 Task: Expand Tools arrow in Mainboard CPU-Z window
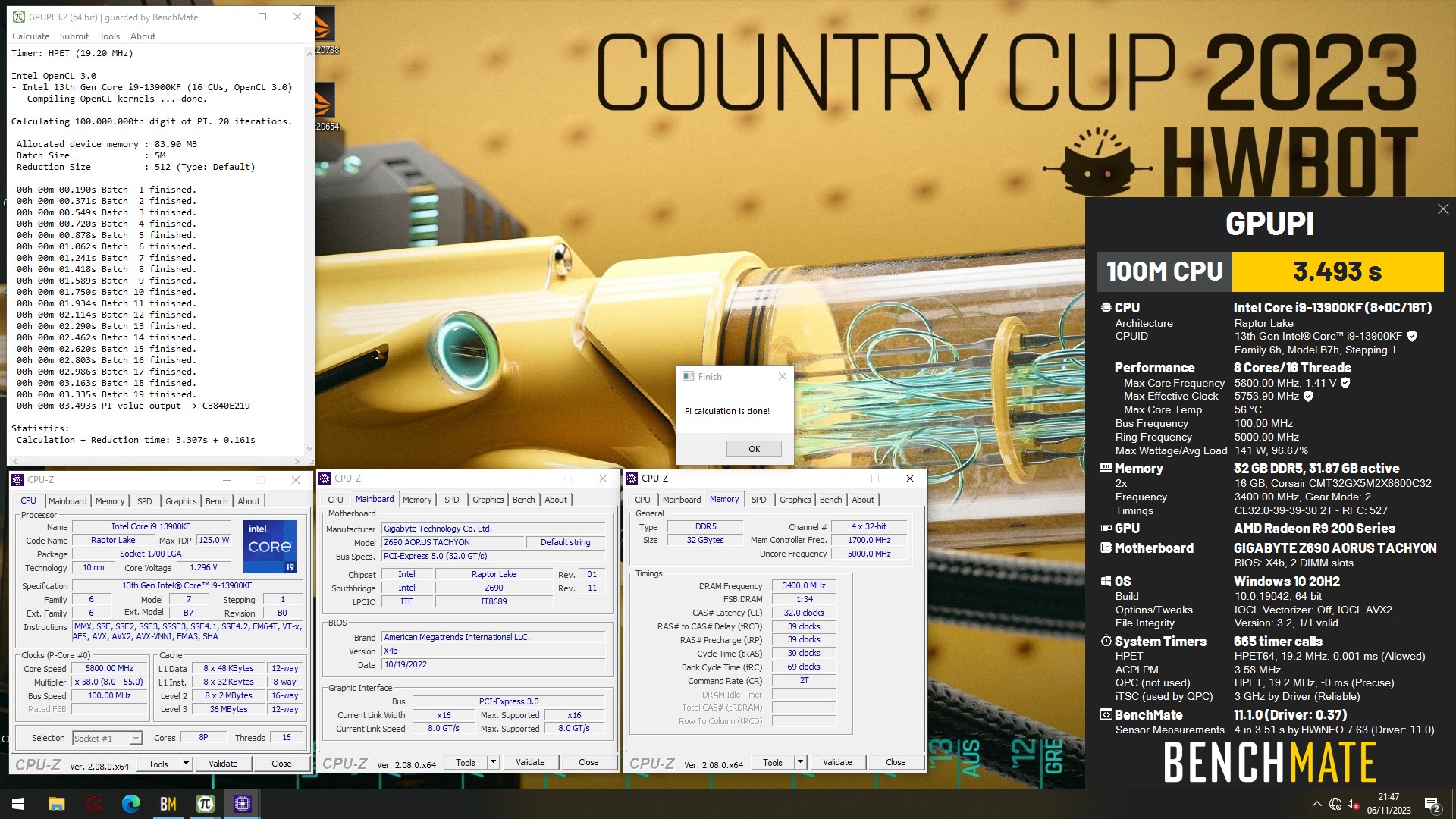pyautogui.click(x=493, y=762)
